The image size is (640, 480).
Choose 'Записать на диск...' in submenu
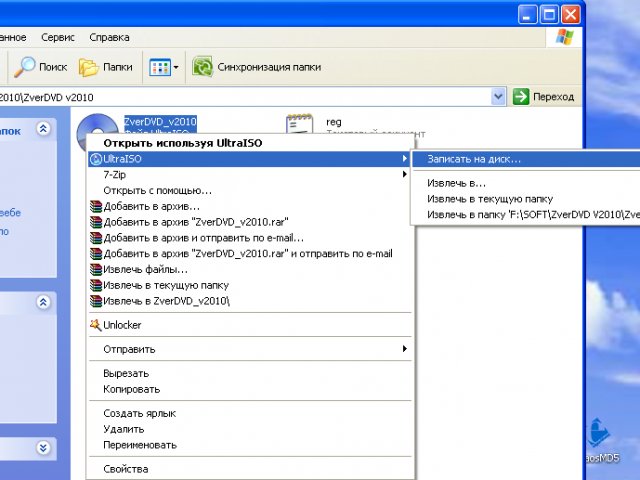pos(526,159)
